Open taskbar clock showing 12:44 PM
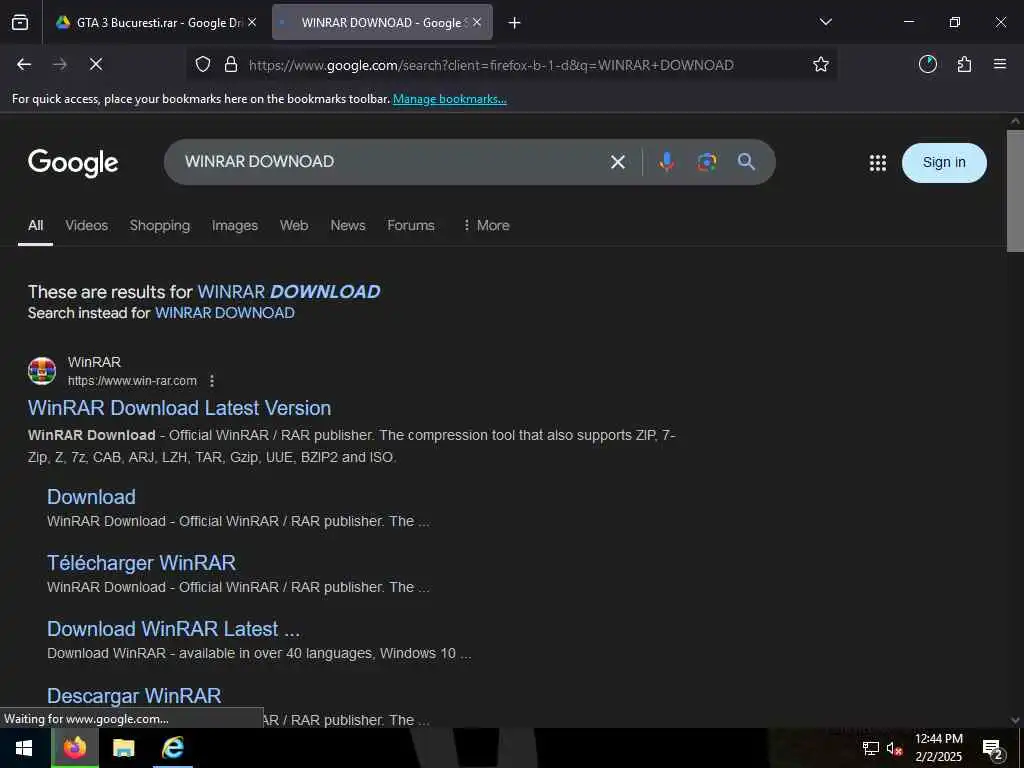The height and width of the screenshot is (768, 1024). click(x=938, y=748)
